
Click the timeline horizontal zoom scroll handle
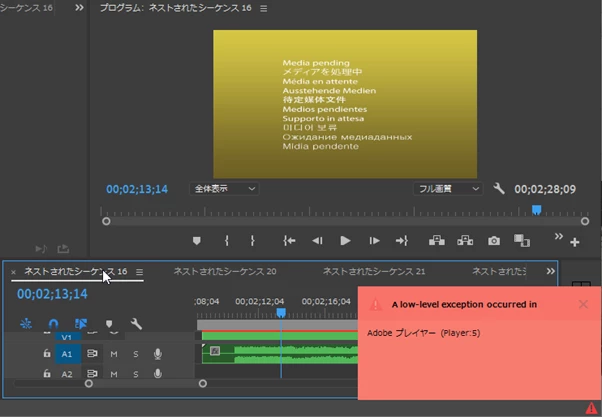pos(203,383)
